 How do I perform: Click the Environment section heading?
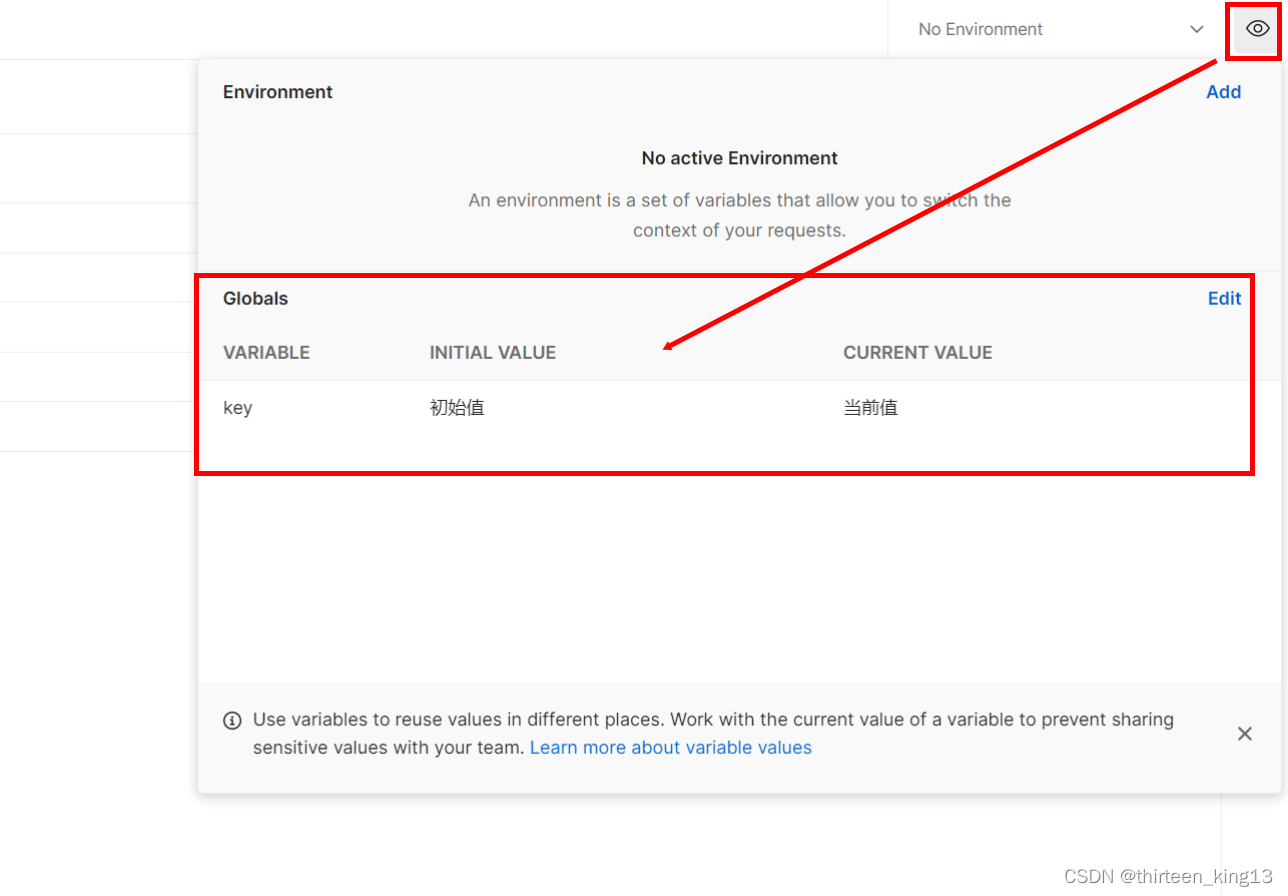tap(277, 92)
